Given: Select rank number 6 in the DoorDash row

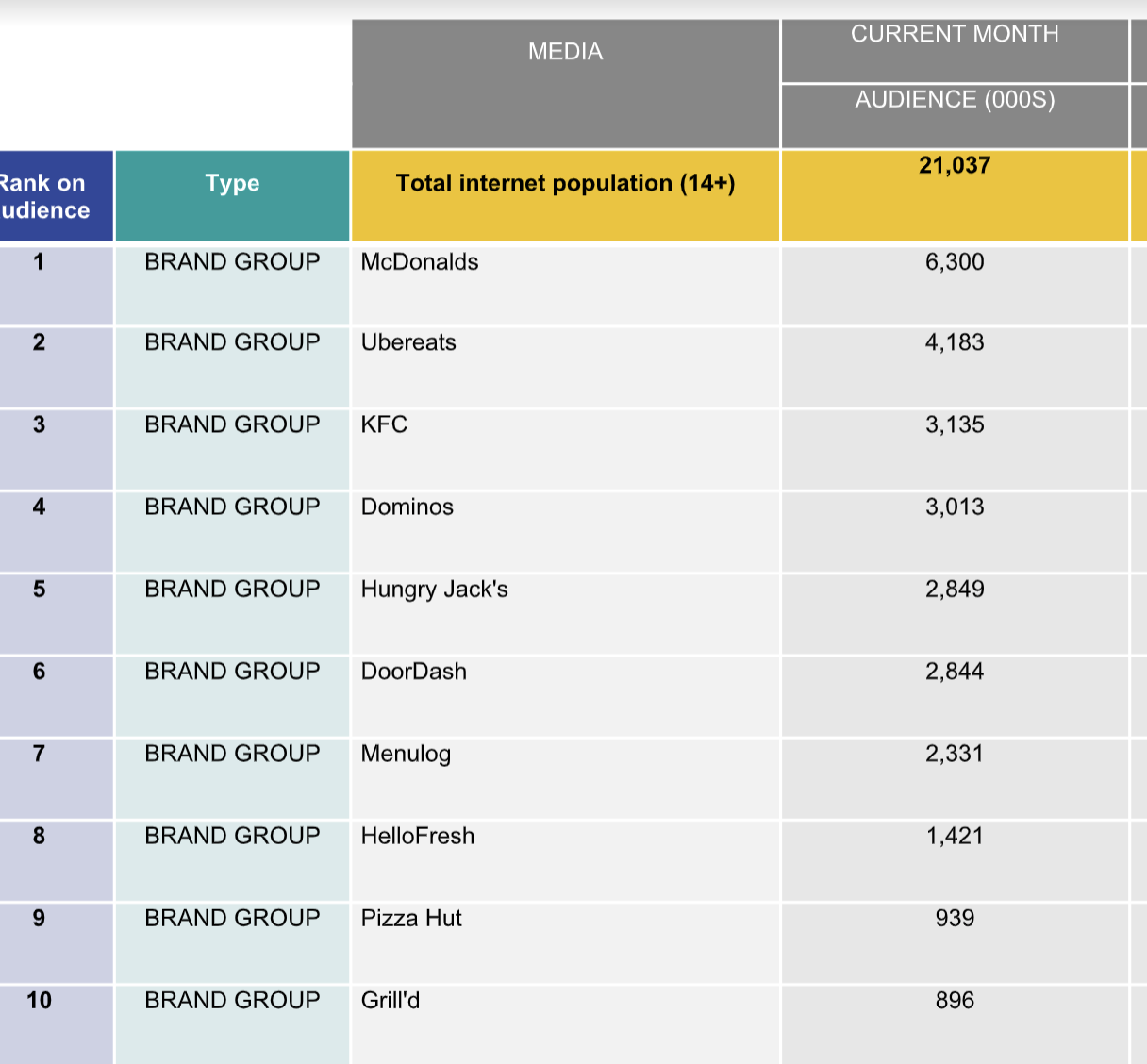Looking at the screenshot, I should [39, 671].
